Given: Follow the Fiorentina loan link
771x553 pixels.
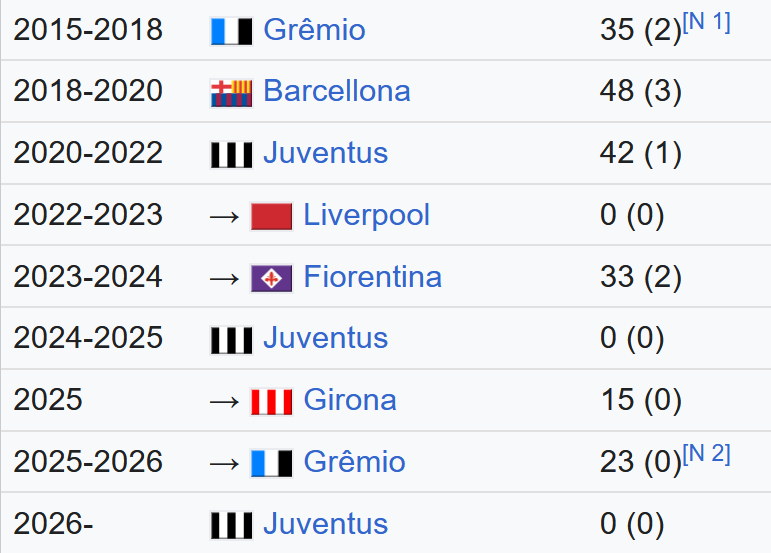Looking at the screenshot, I should [372, 276].
